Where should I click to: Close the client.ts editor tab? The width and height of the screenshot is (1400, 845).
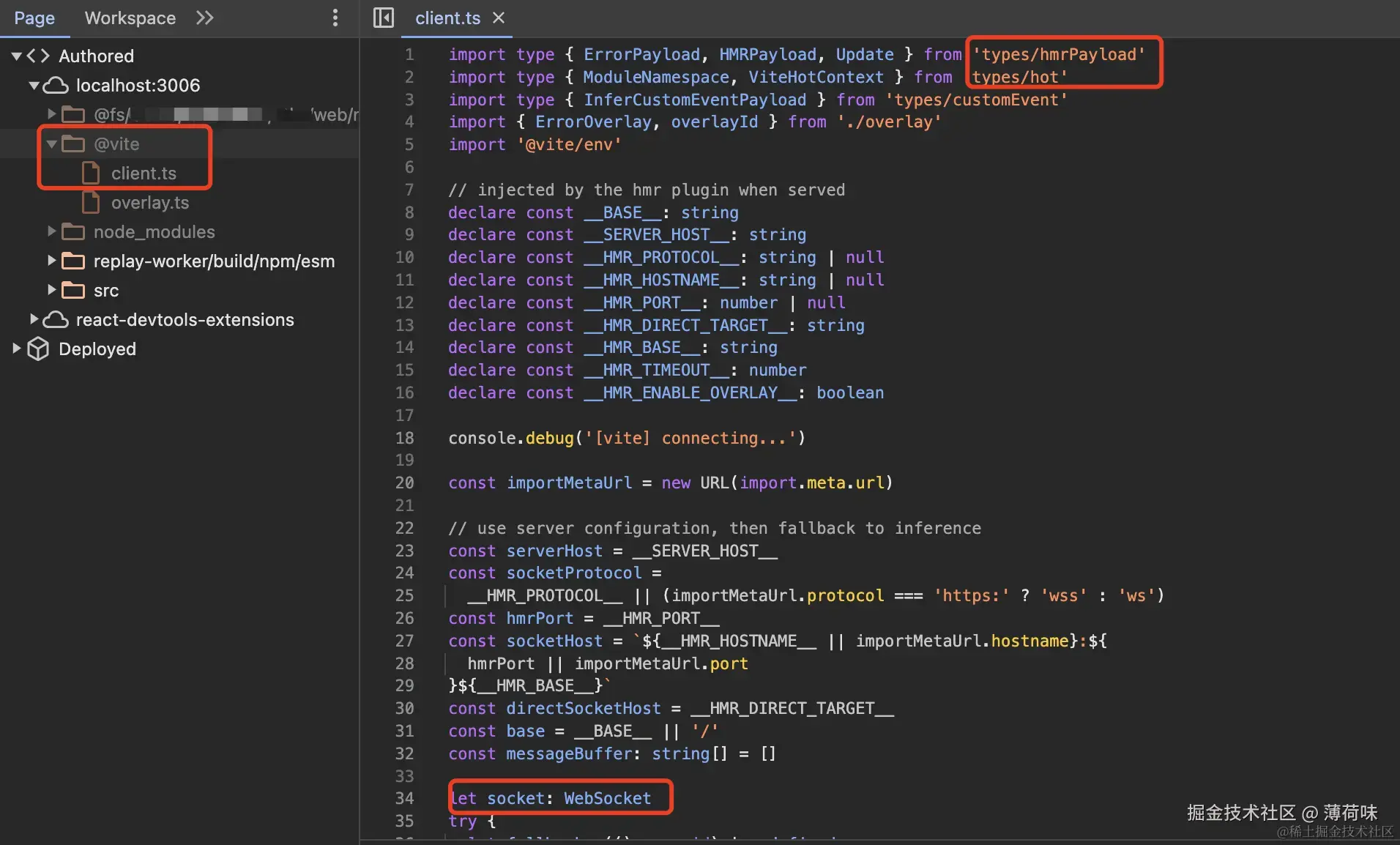click(499, 18)
